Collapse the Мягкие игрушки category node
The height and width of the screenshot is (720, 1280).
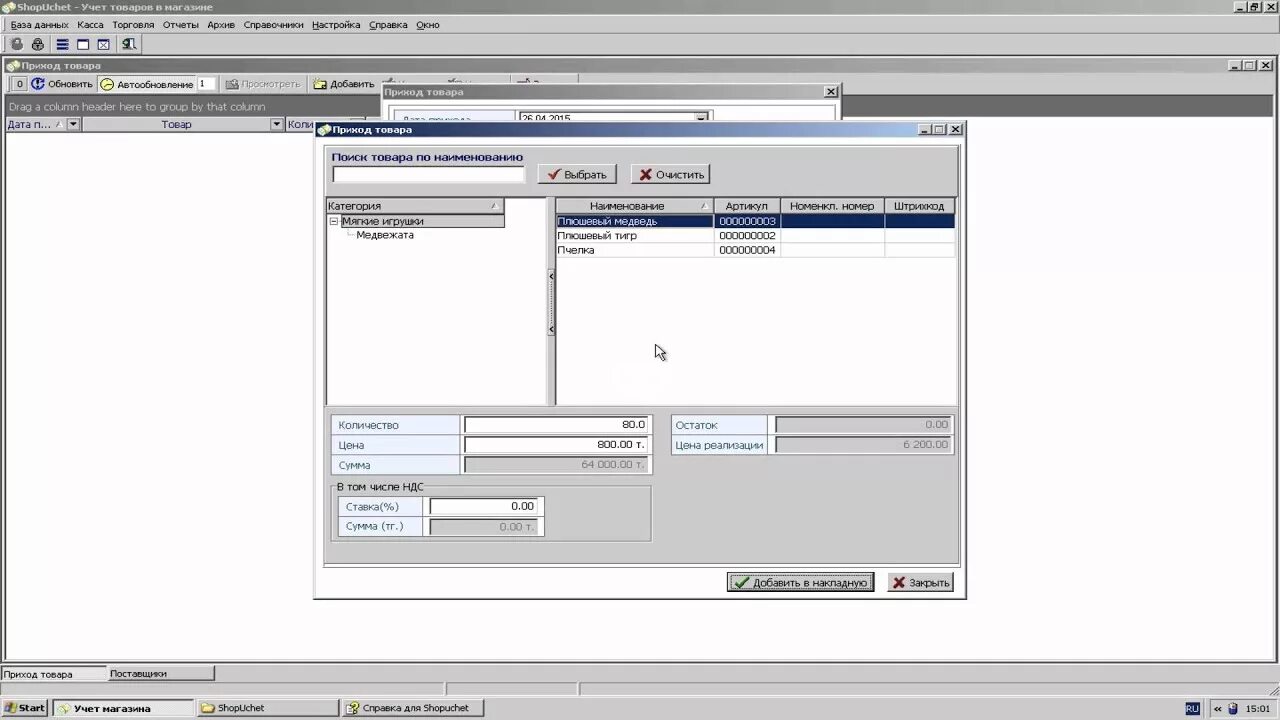334,222
